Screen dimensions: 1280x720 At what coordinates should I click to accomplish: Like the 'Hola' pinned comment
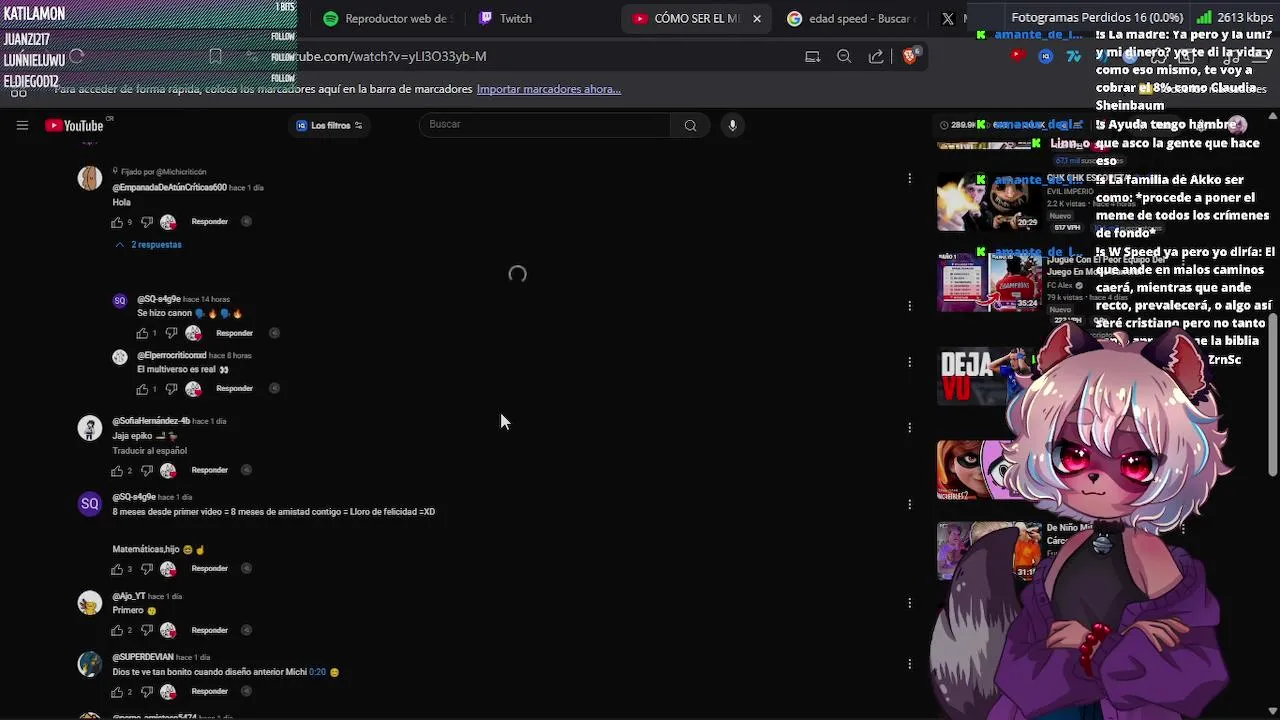click(x=117, y=222)
